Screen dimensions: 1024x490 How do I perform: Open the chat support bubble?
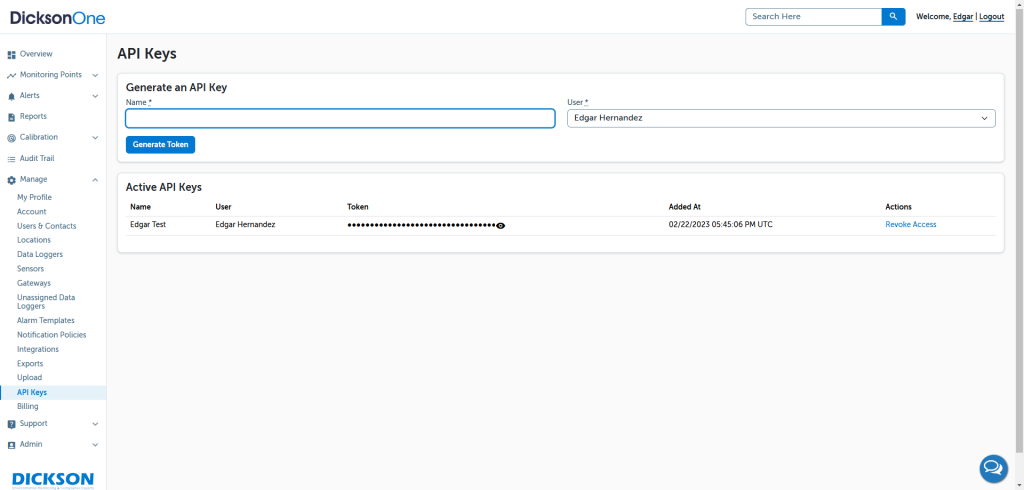993,467
